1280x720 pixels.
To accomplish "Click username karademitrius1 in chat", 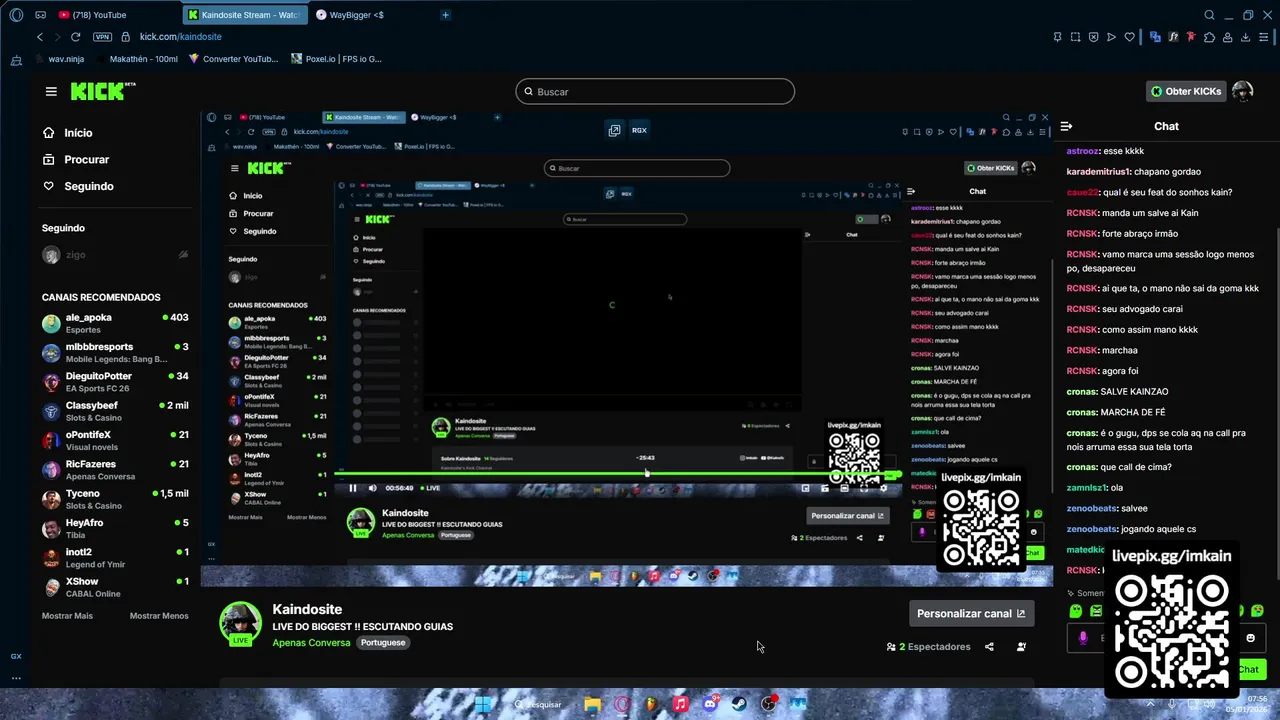I will pos(1098,172).
